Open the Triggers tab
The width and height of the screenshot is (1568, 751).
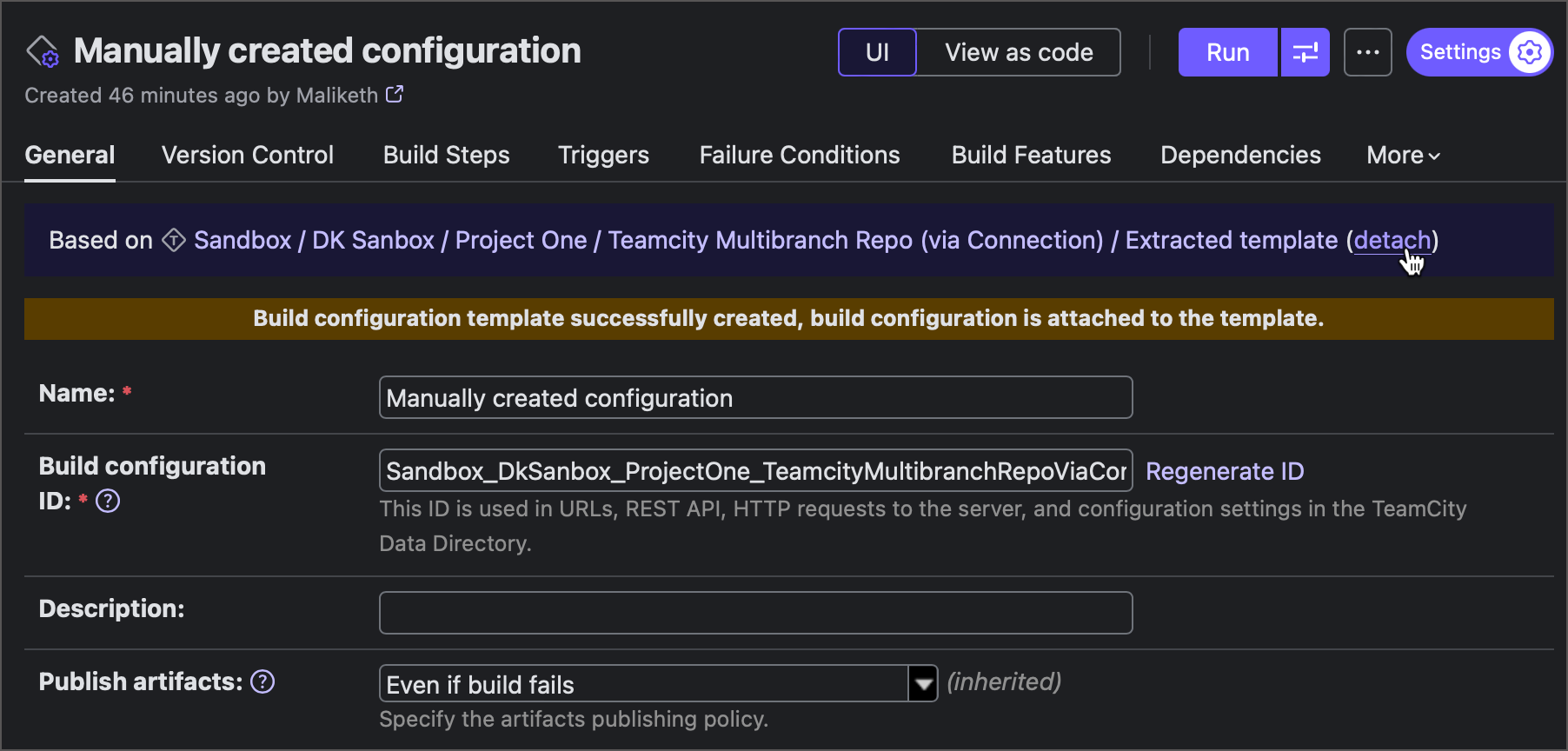(x=603, y=155)
